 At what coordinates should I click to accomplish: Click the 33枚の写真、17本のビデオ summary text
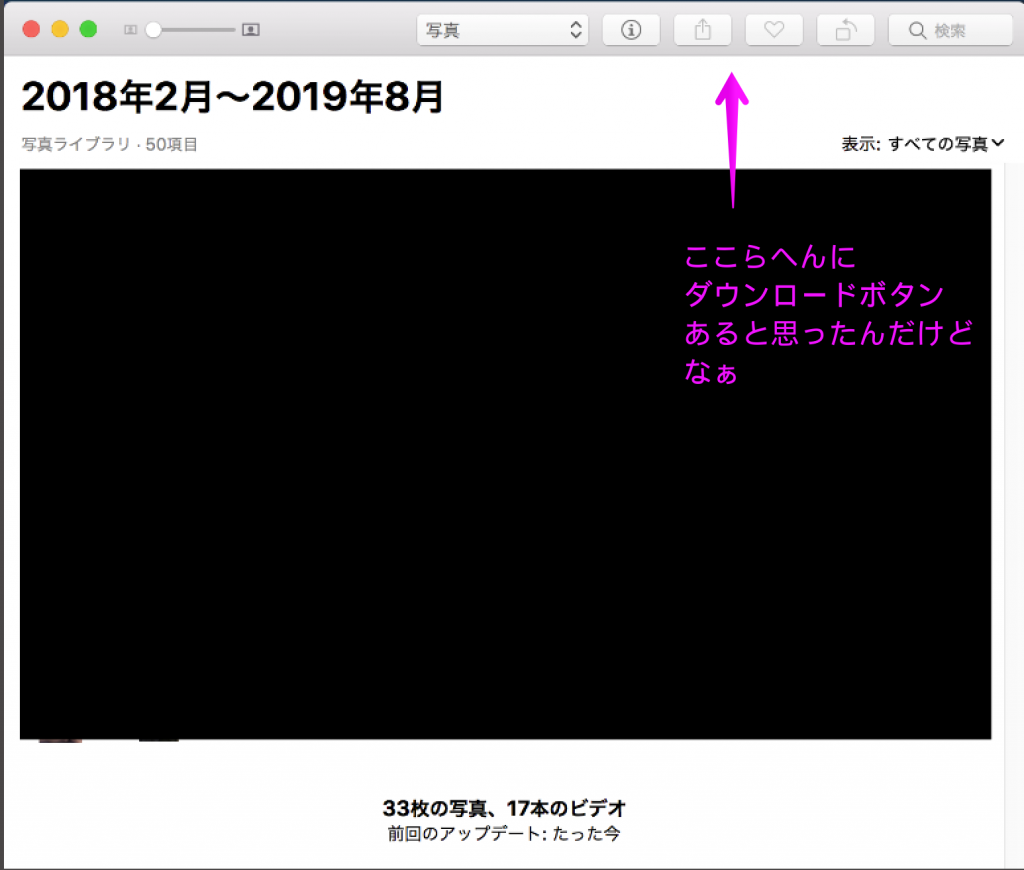[x=504, y=808]
